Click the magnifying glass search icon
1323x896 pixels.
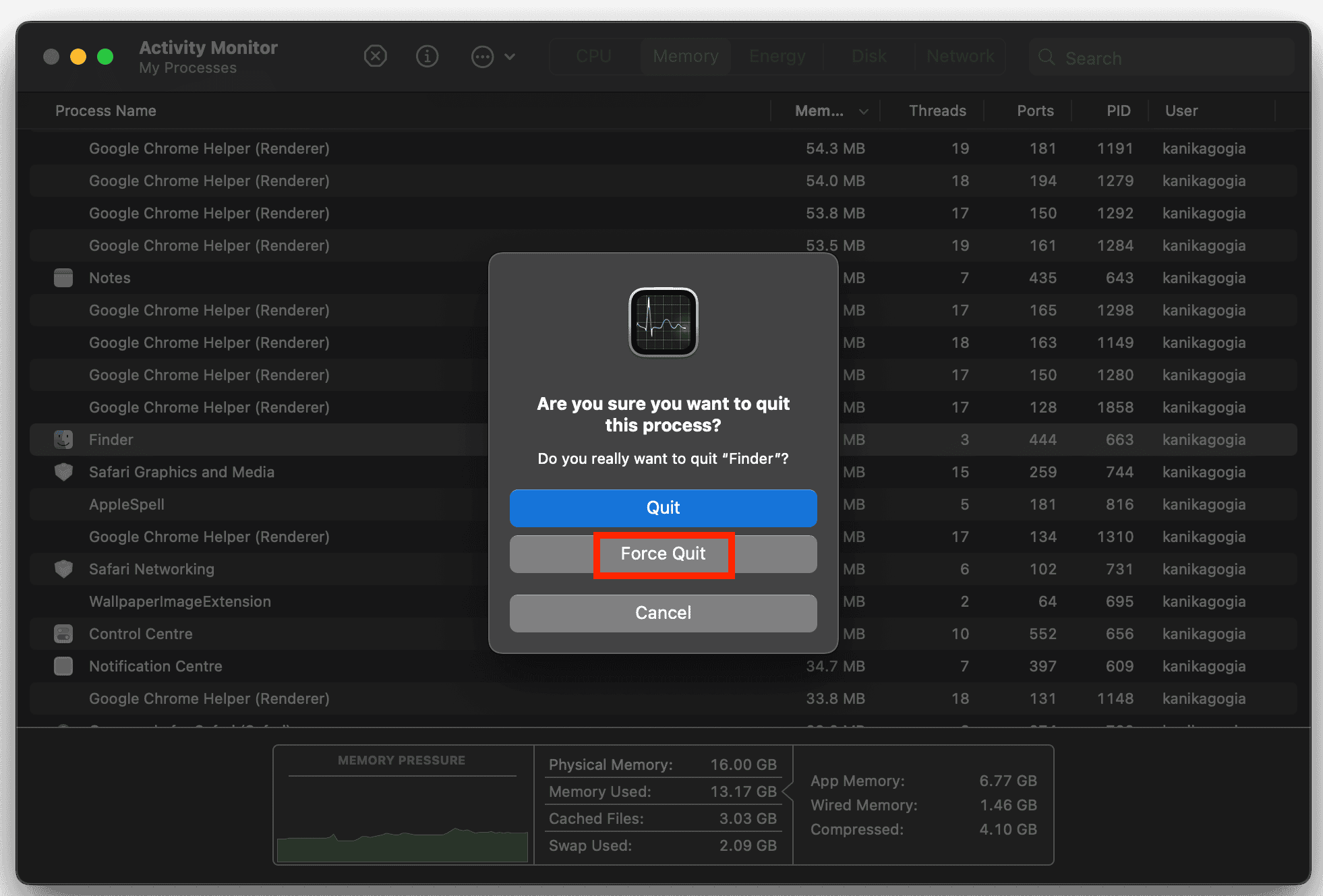(1047, 57)
